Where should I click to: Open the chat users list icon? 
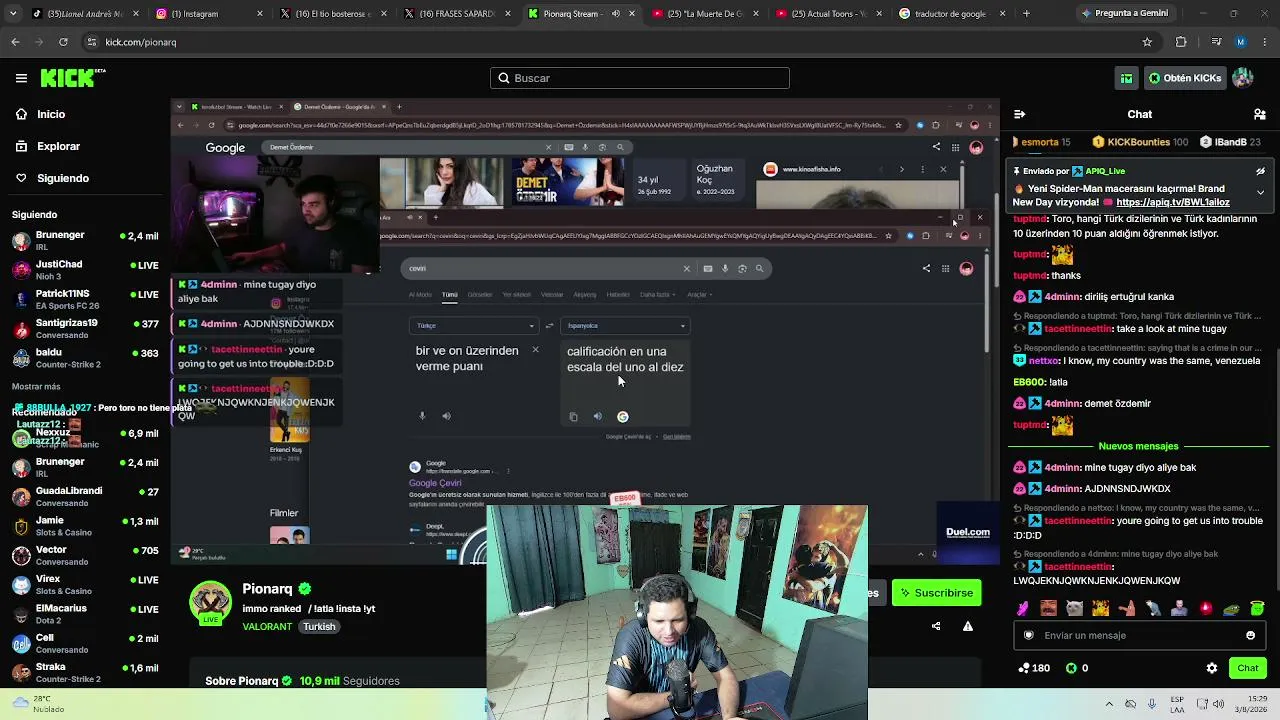click(x=1260, y=114)
